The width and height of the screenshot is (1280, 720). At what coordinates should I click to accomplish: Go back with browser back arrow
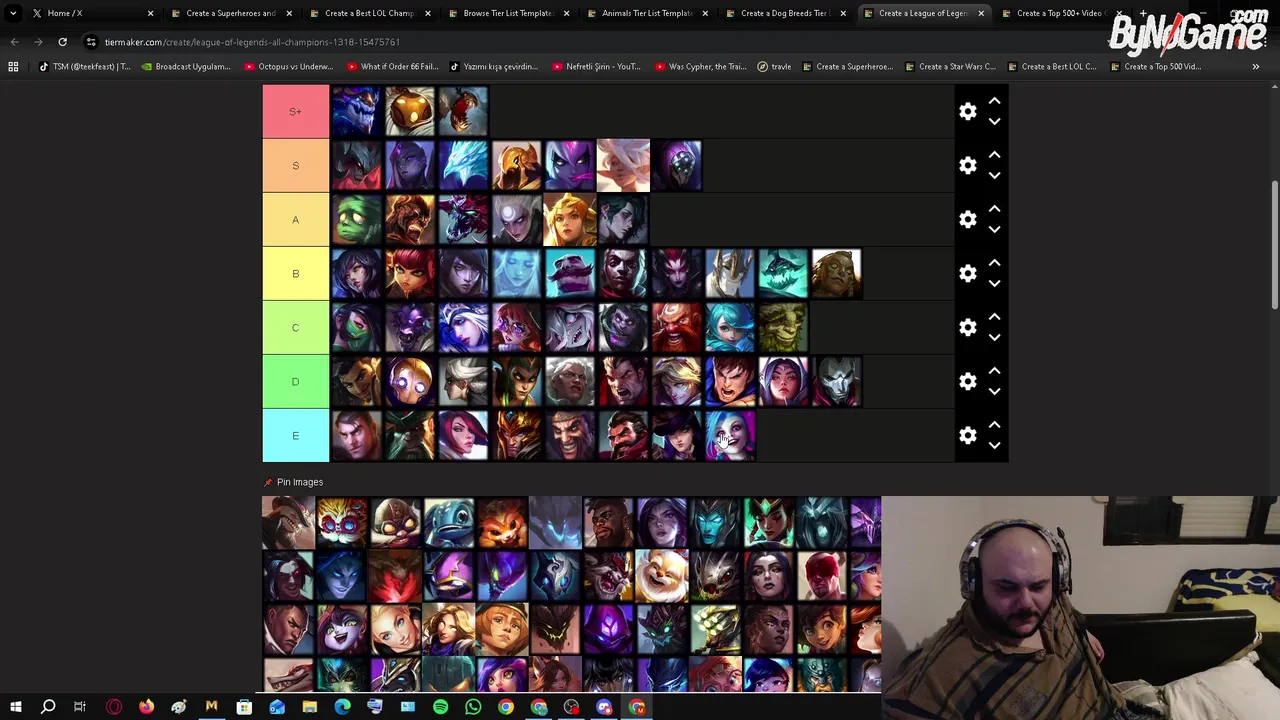[x=14, y=42]
